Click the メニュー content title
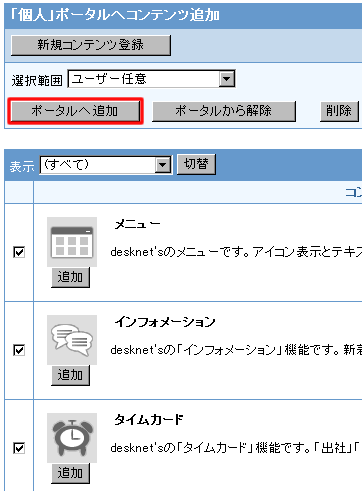This screenshot has width=362, height=491. (x=137, y=224)
